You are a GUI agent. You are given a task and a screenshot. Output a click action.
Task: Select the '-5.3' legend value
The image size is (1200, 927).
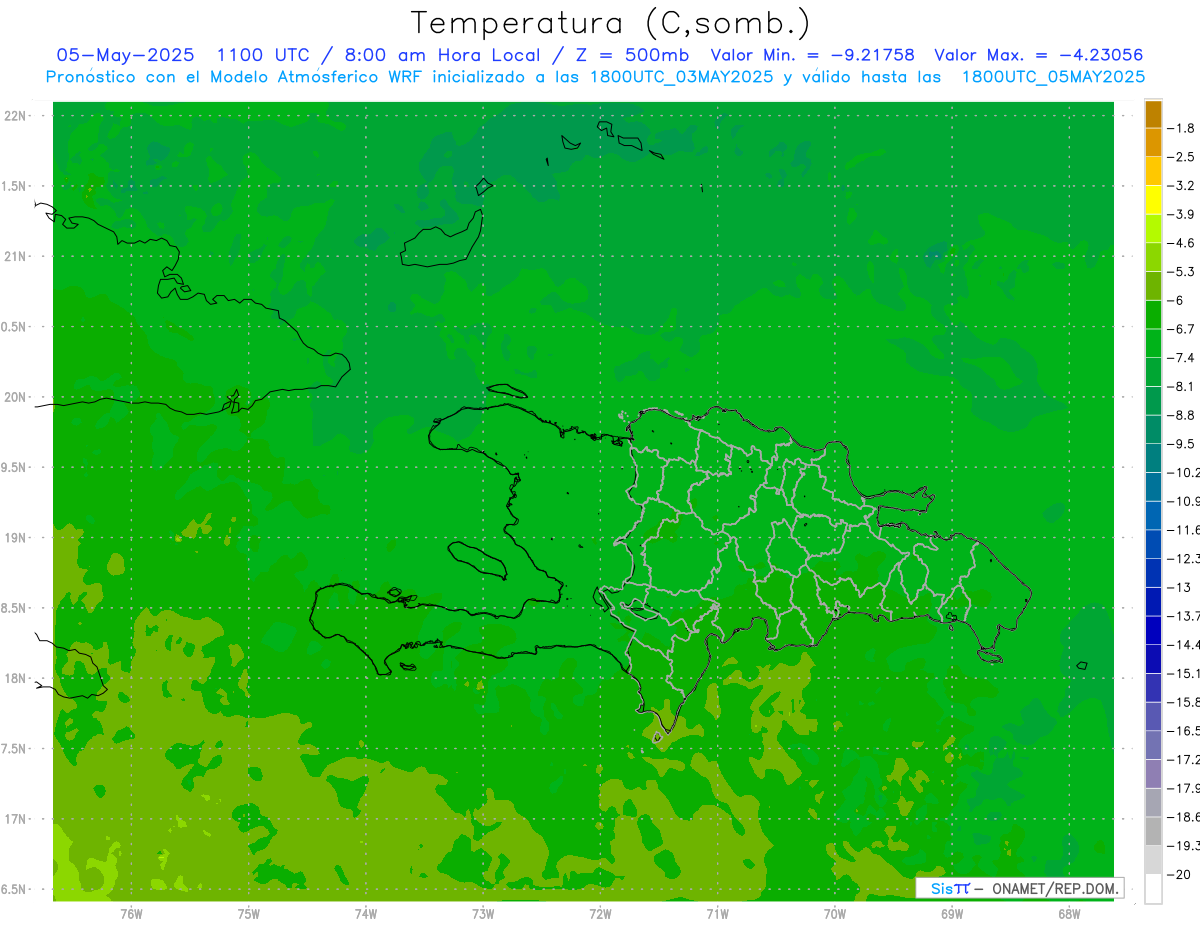point(1180,271)
